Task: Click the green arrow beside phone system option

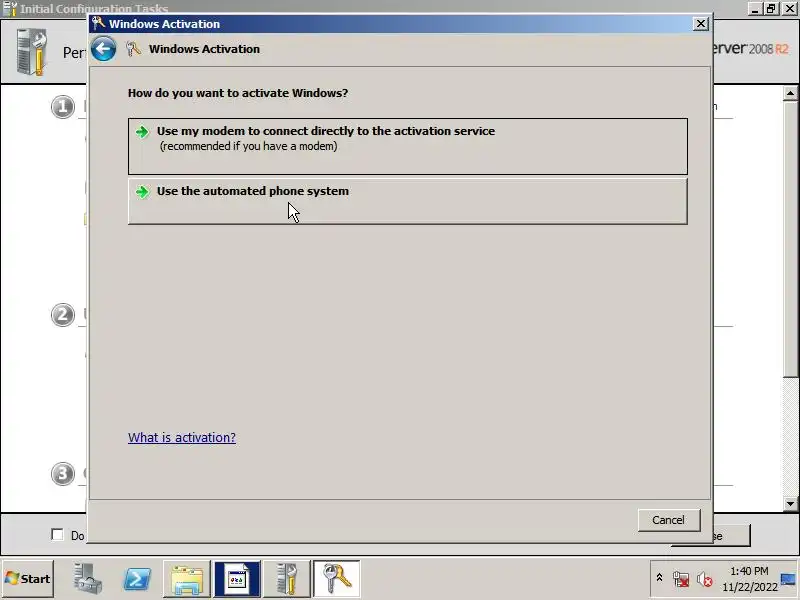Action: point(142,191)
